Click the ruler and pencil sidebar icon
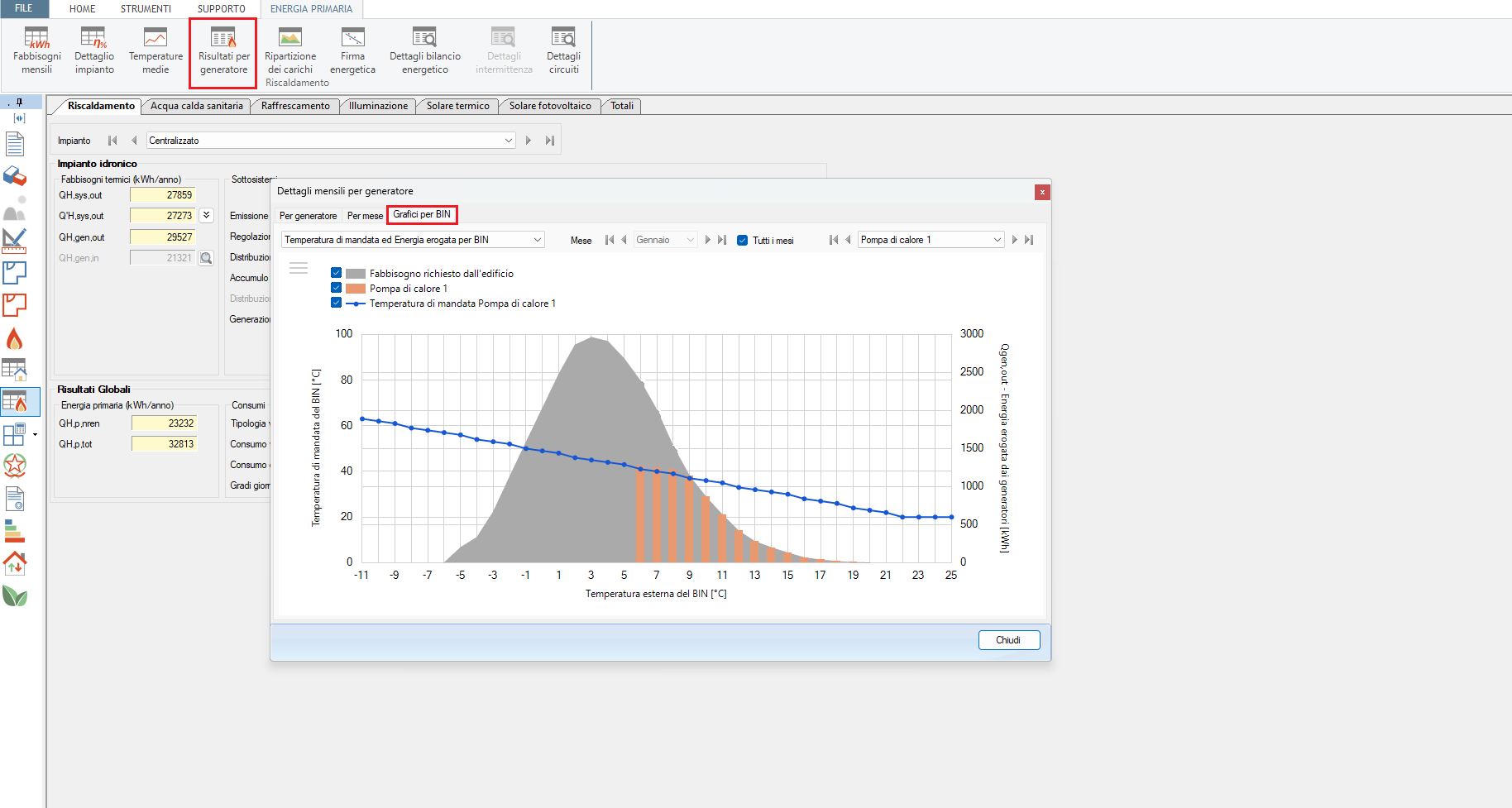 (15, 241)
